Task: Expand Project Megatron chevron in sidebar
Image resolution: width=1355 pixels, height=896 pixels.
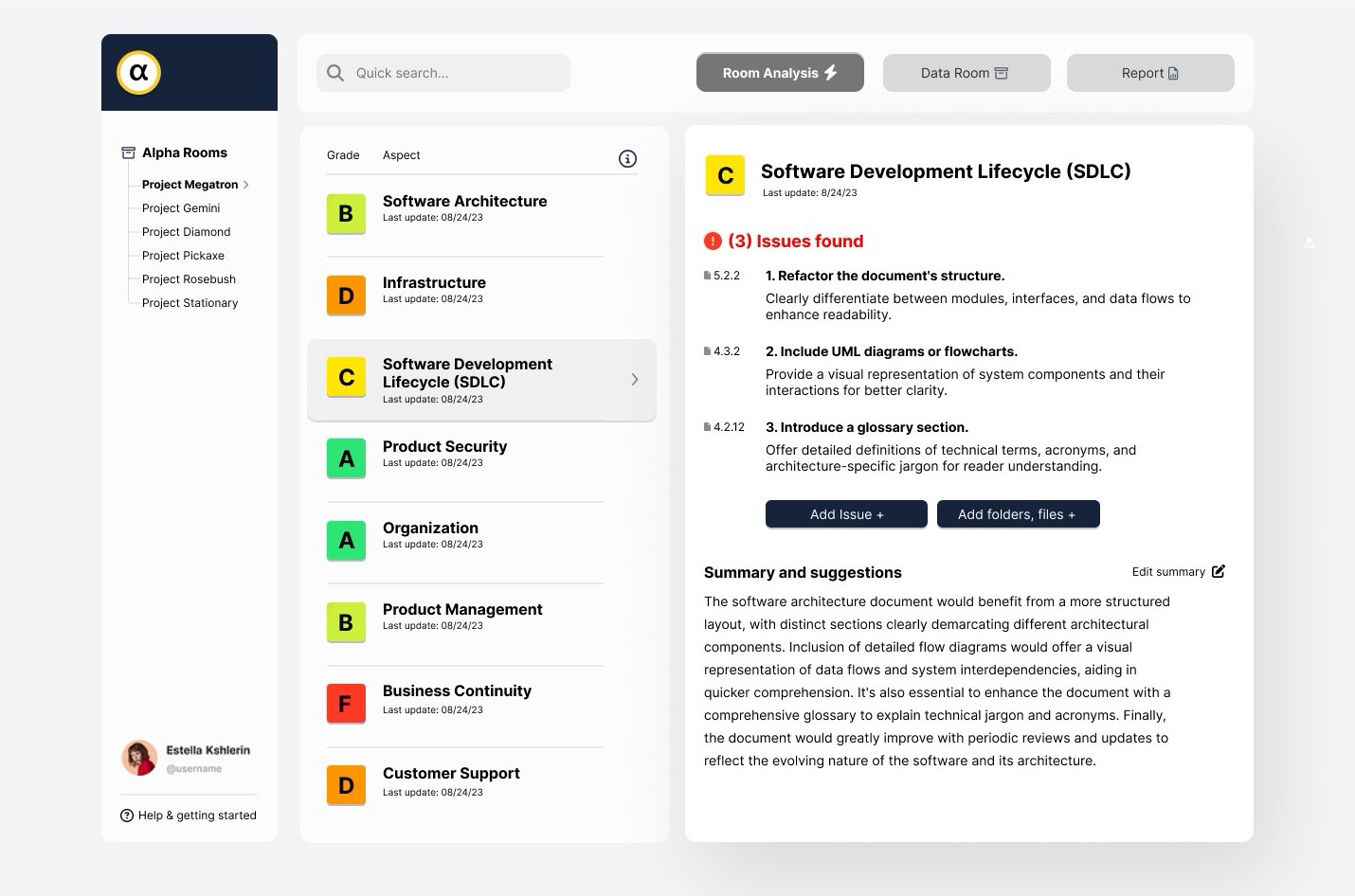Action: click(246, 185)
